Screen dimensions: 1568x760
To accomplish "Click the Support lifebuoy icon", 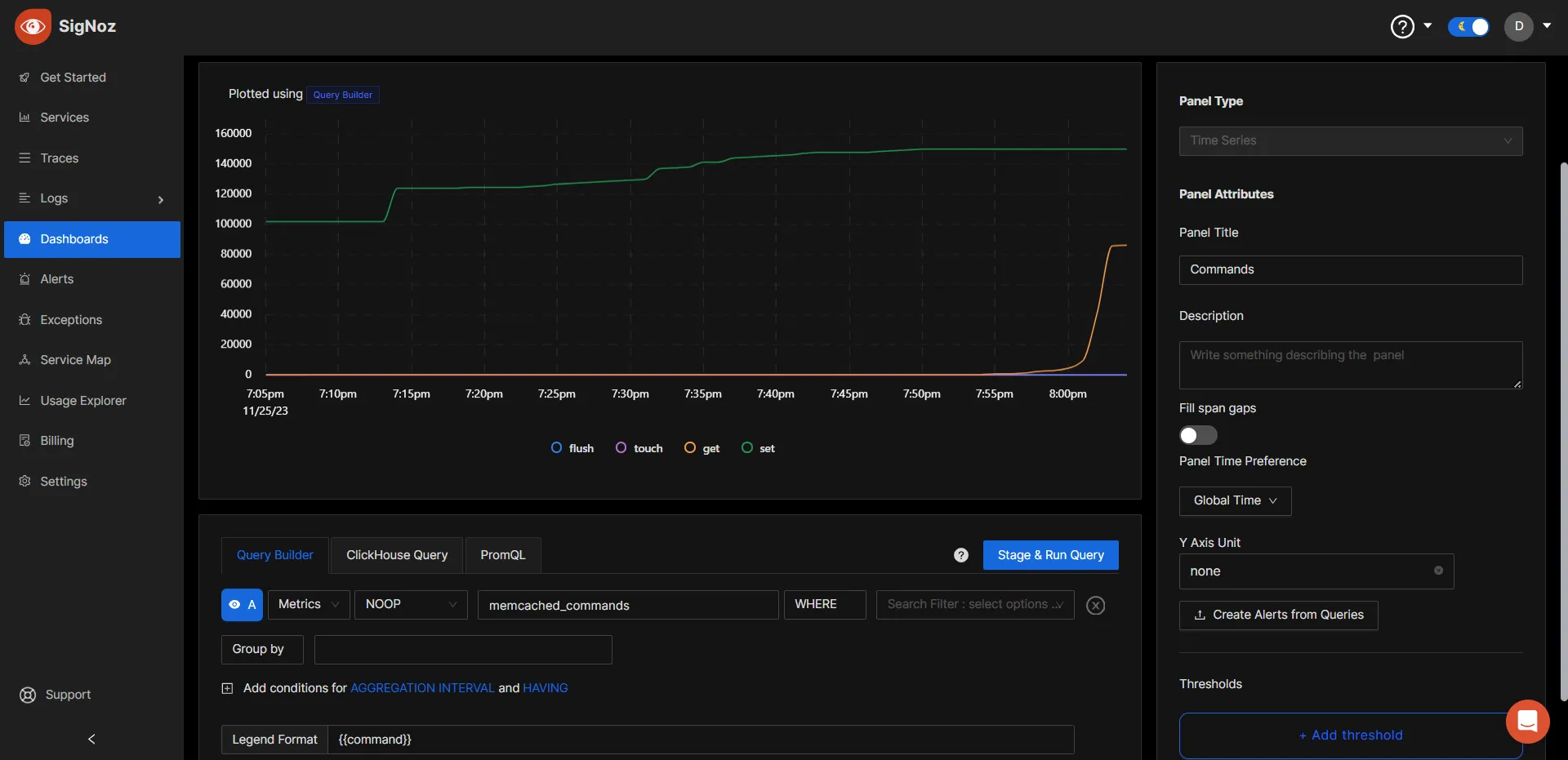I will pyautogui.click(x=28, y=695).
